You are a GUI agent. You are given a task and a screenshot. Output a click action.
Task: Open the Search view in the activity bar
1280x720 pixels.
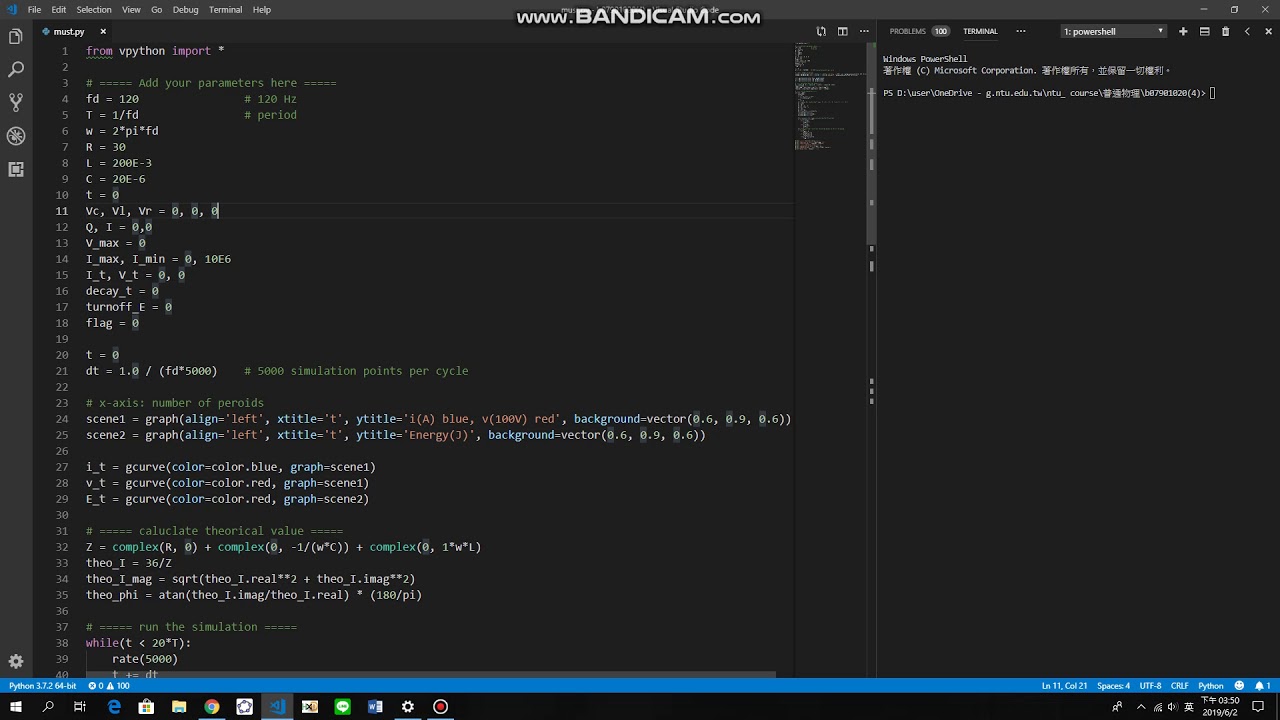pos(16,70)
